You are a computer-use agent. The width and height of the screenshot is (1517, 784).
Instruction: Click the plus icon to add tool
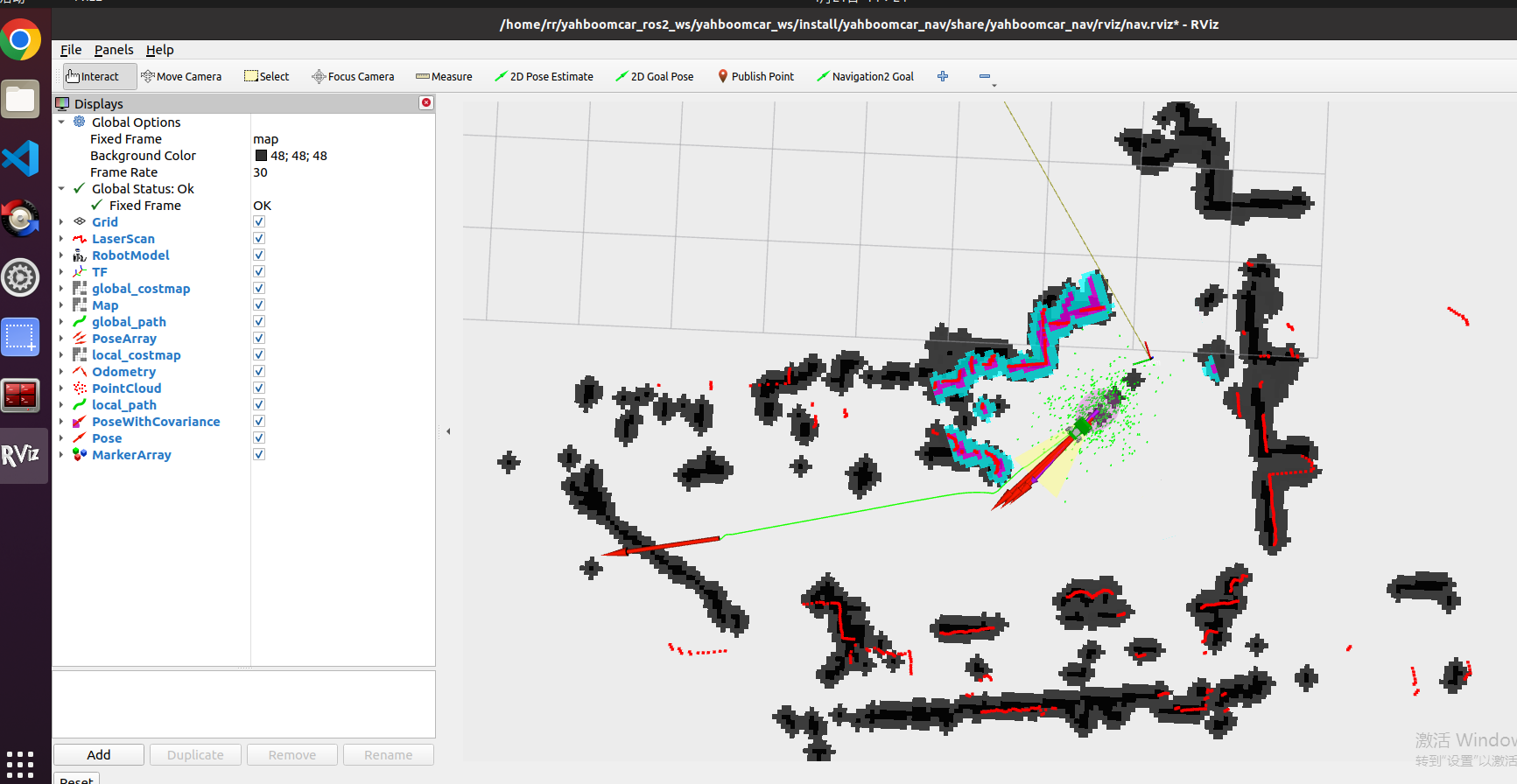click(x=943, y=77)
